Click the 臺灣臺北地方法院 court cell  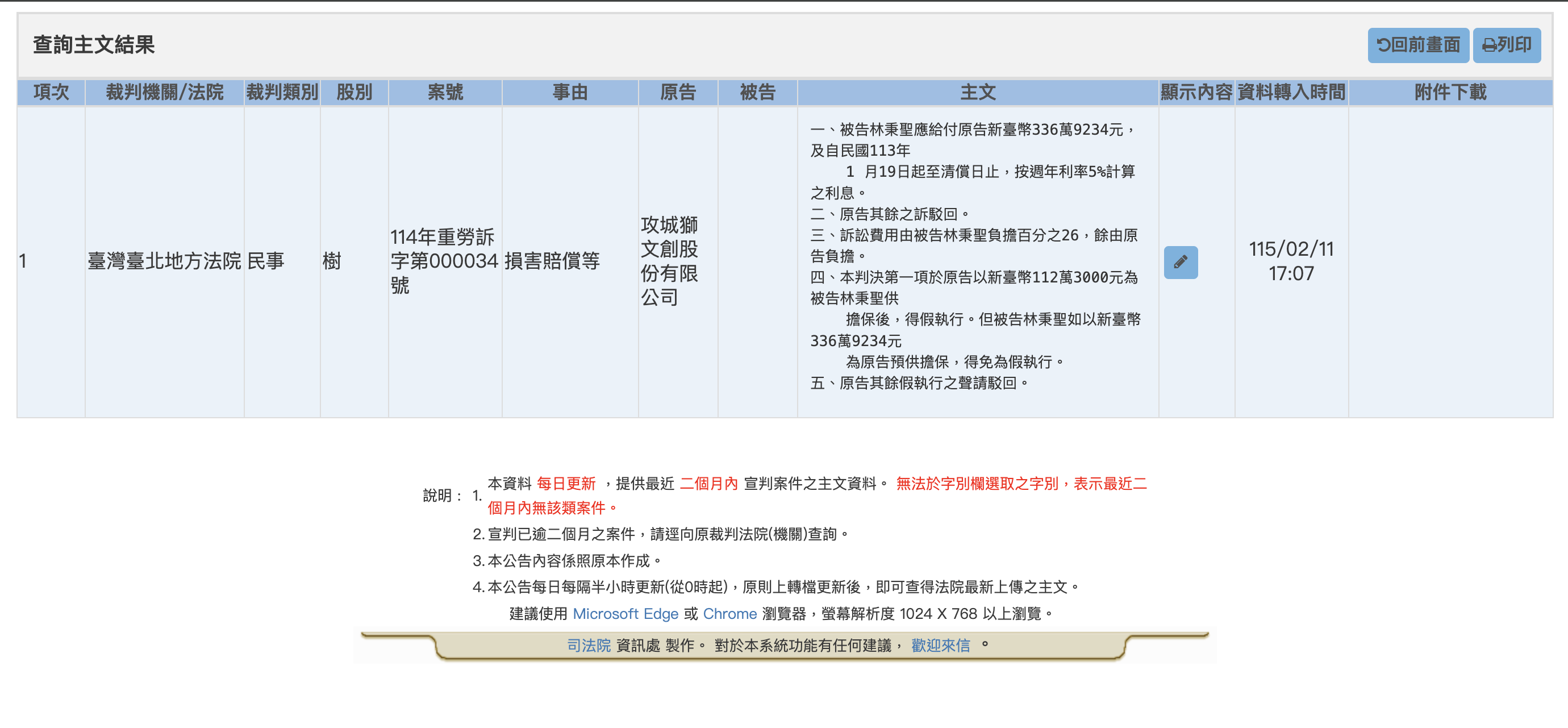point(164,261)
